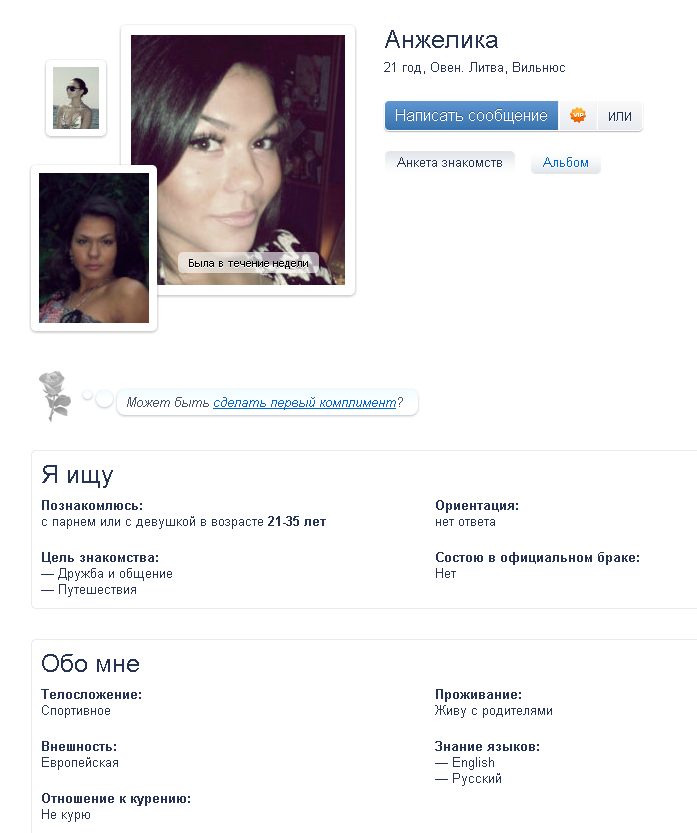The height and width of the screenshot is (833, 697).
Task: Switch to the 'Анкета знакомств' tab
Action: pyautogui.click(x=449, y=163)
